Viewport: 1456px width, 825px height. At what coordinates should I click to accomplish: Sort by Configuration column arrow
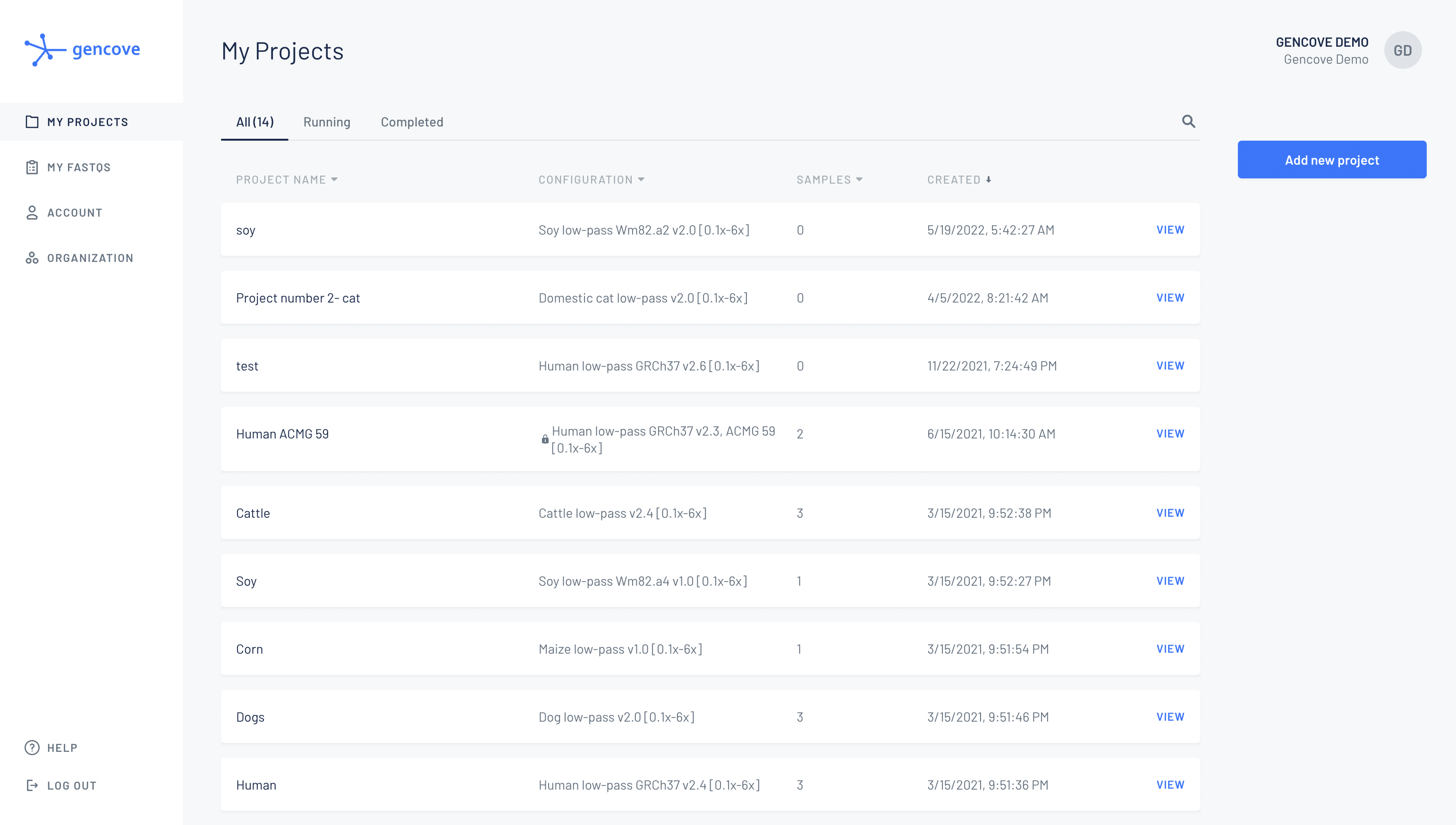[641, 180]
